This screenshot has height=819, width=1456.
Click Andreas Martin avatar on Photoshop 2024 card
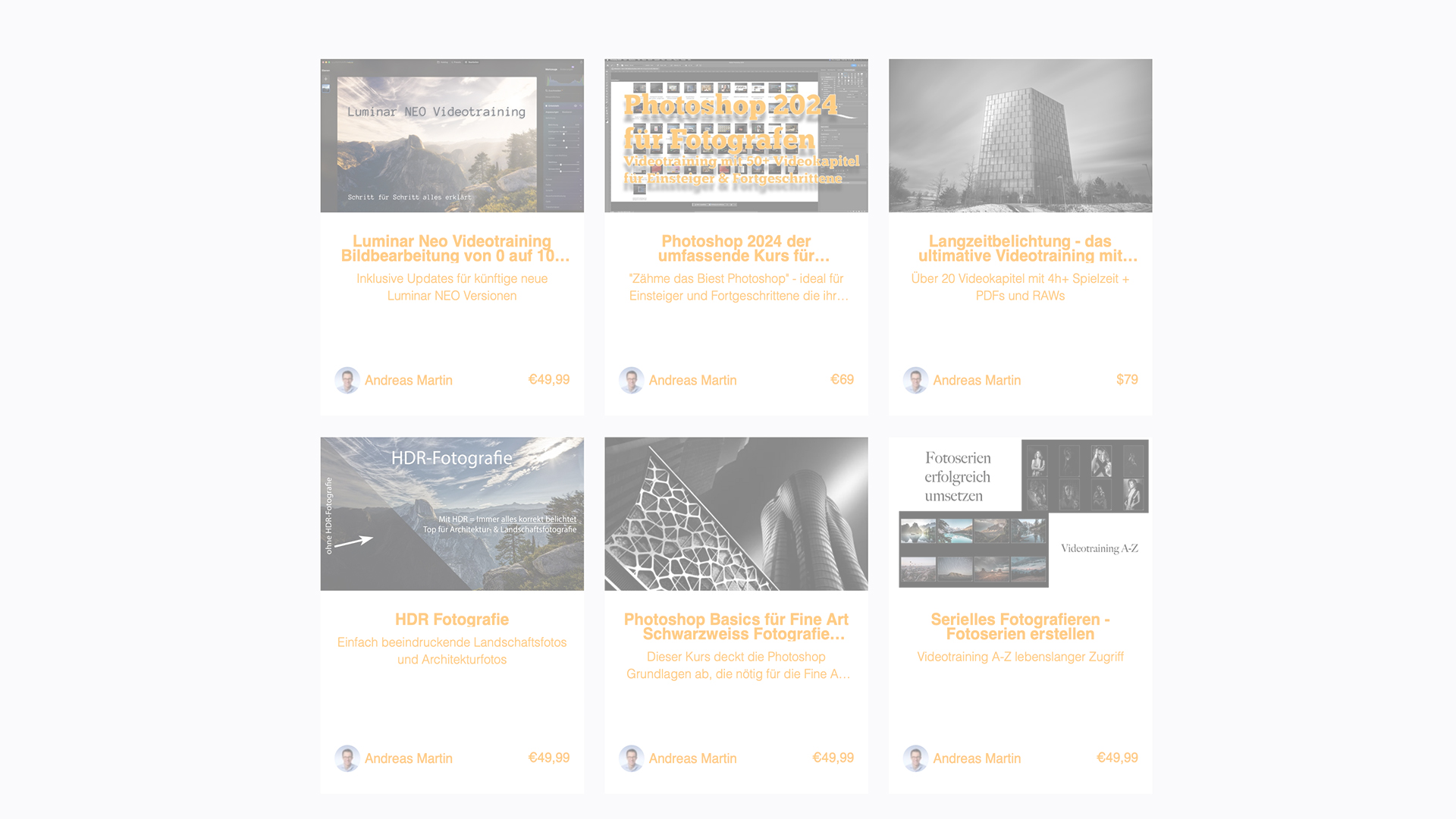click(x=632, y=380)
